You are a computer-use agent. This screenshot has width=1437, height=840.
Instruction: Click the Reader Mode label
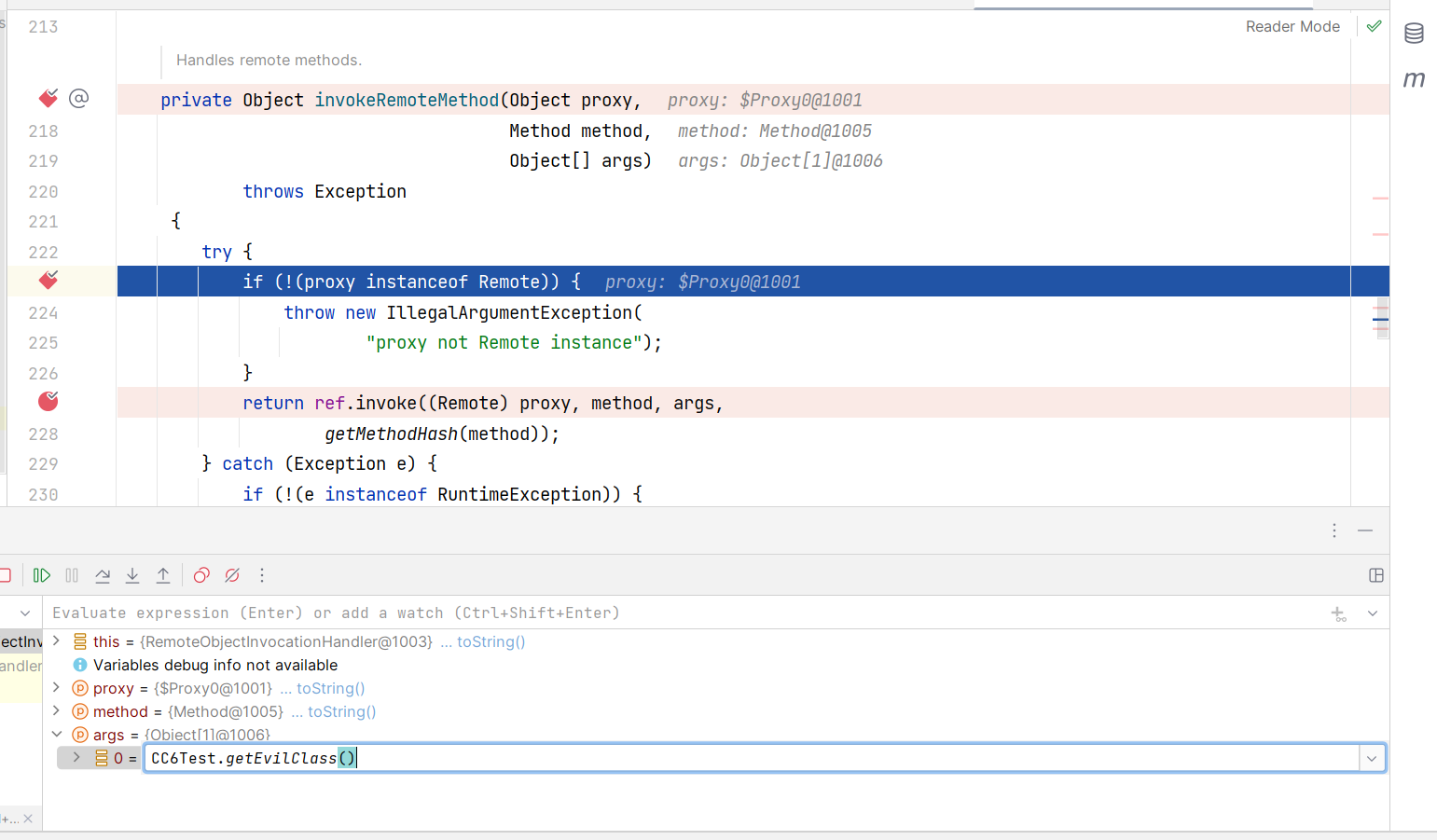[x=1292, y=27]
